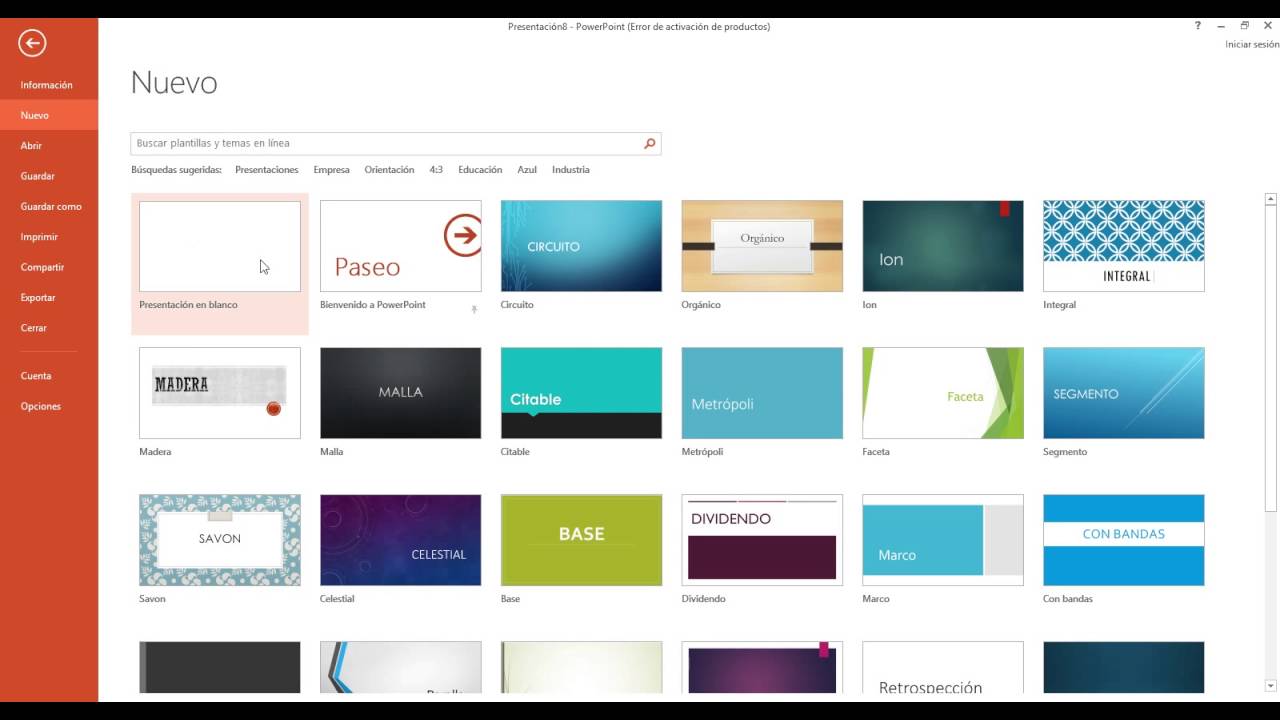This screenshot has width=1280, height=720.
Task: Select the Segmento template thumbnail
Action: 1124,393
